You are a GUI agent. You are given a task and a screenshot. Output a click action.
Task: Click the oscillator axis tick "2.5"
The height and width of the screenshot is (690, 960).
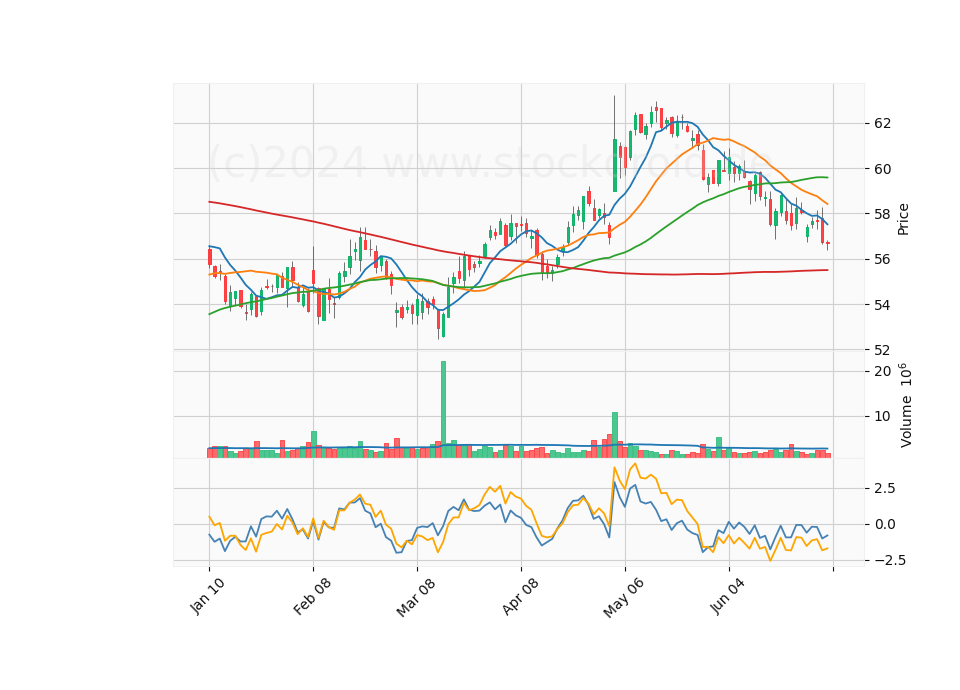pos(885,489)
